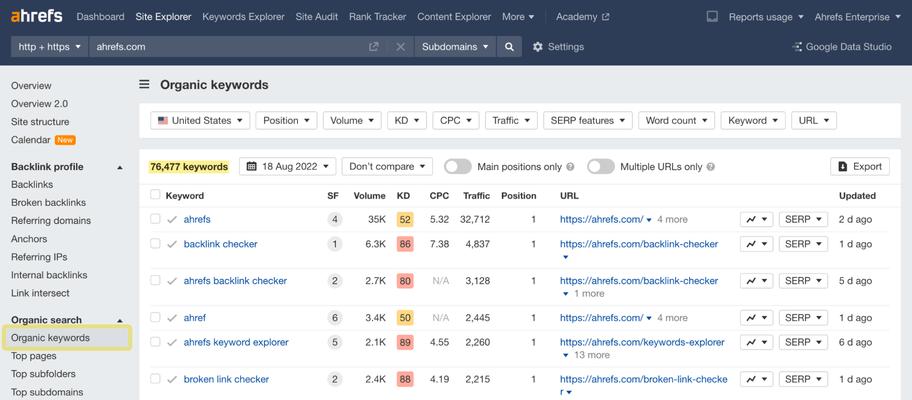Sort by the Traffic column header
Screen dimensions: 912x400
click(x=476, y=196)
